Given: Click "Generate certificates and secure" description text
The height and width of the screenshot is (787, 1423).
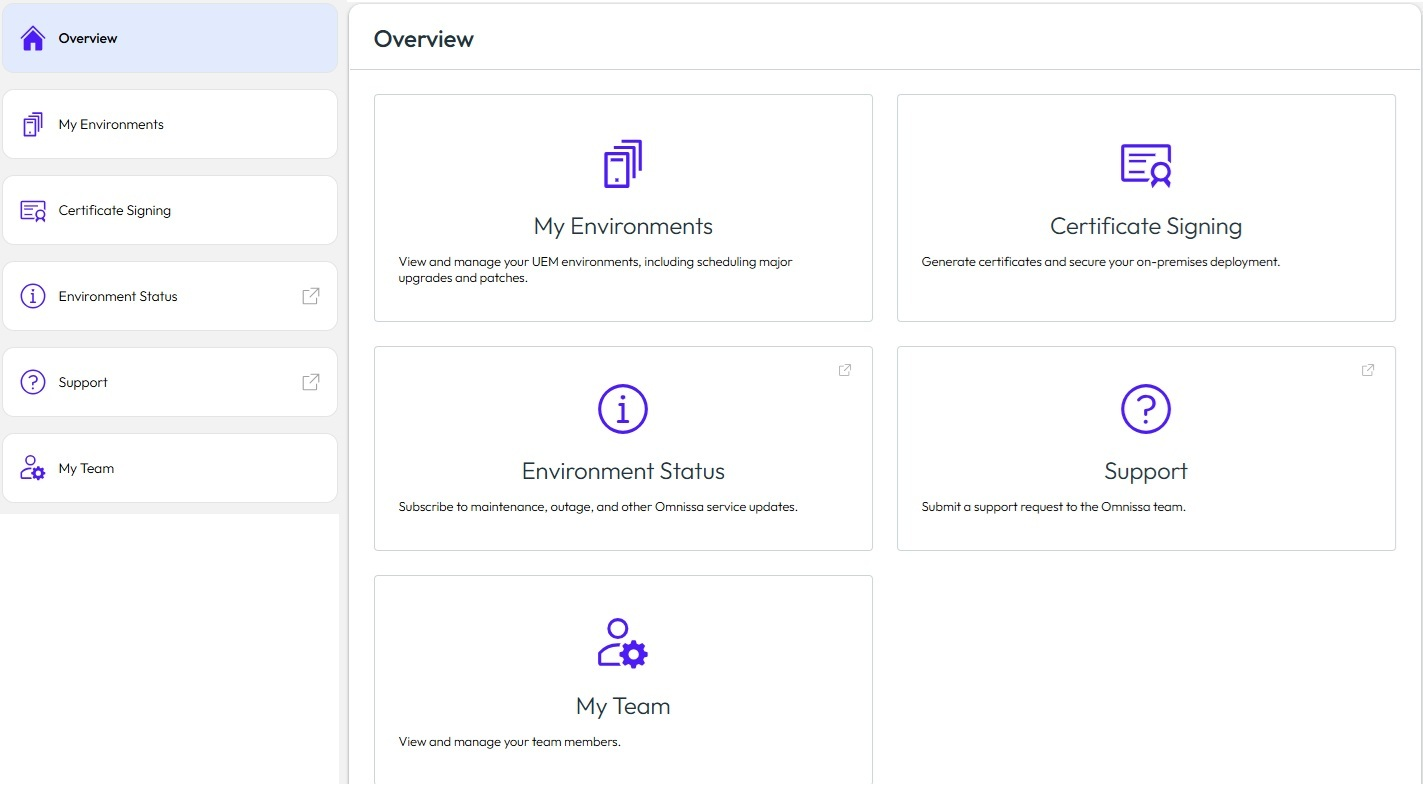Looking at the screenshot, I should tap(1100, 262).
